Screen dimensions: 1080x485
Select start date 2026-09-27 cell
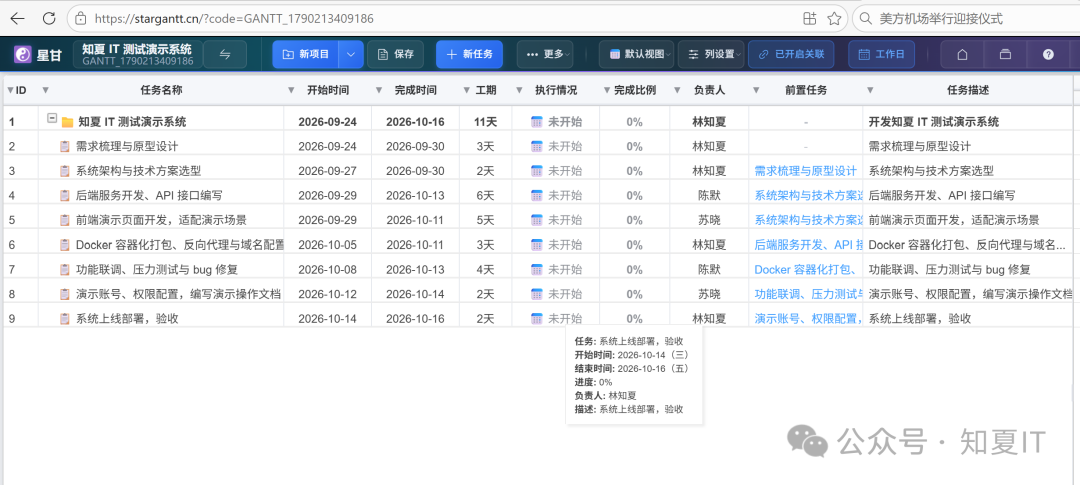pyautogui.click(x=327, y=171)
